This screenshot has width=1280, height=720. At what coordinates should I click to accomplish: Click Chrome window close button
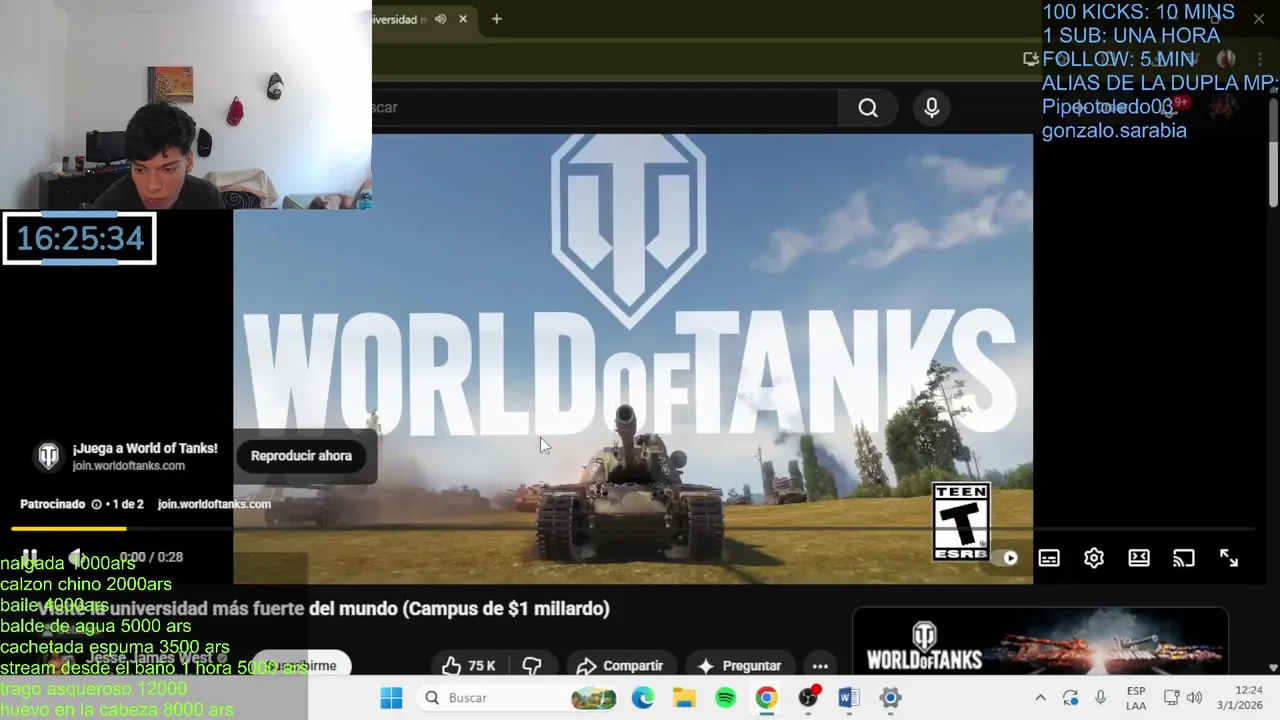(x=1259, y=18)
